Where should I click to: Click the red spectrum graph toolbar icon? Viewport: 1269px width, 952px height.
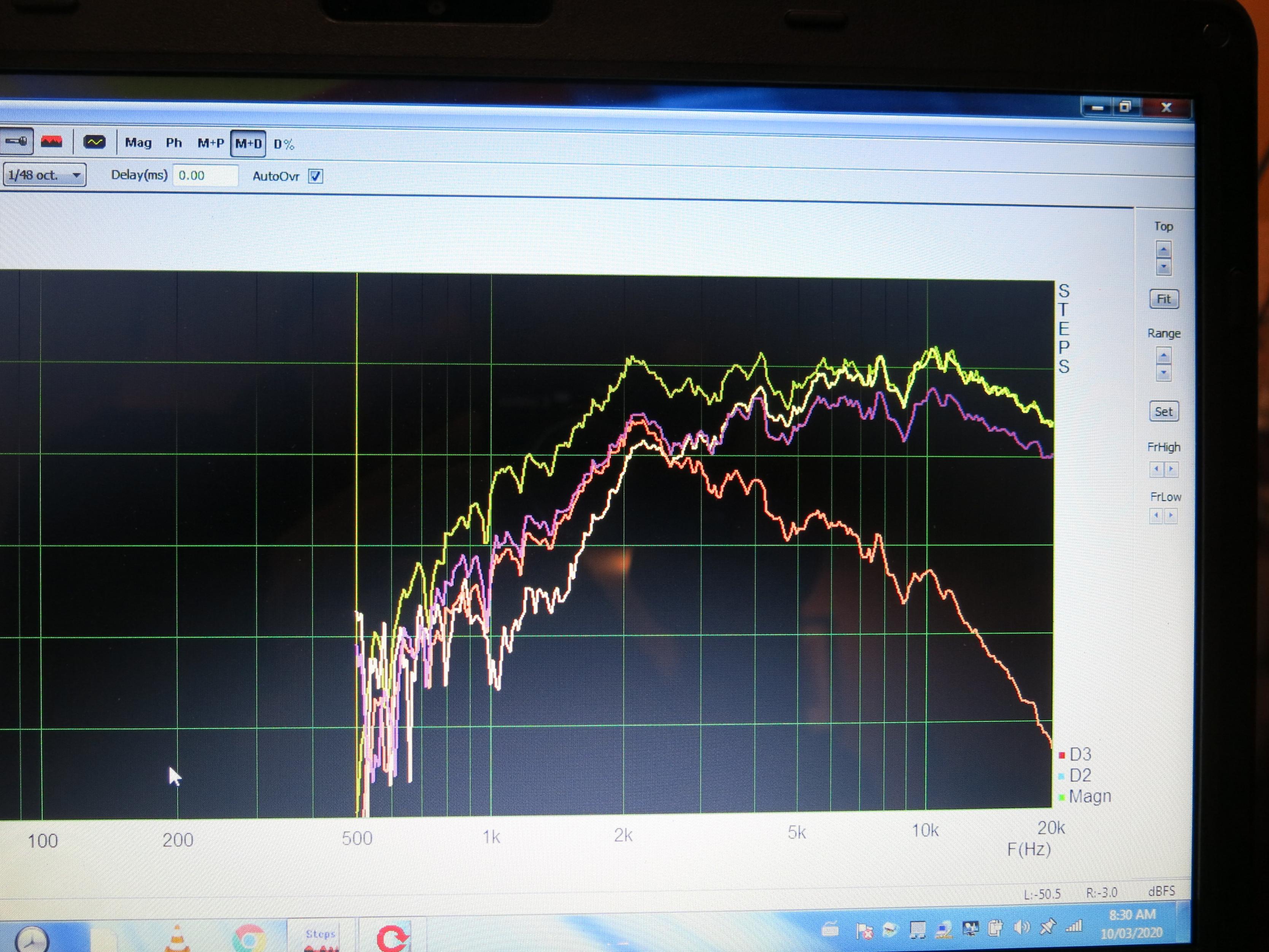click(52, 142)
